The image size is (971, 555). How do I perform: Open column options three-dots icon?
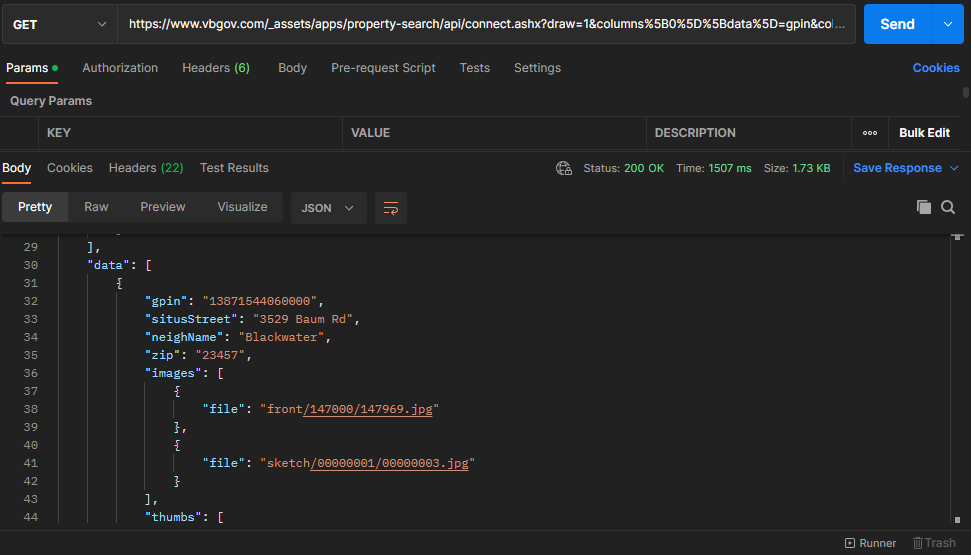click(x=869, y=133)
